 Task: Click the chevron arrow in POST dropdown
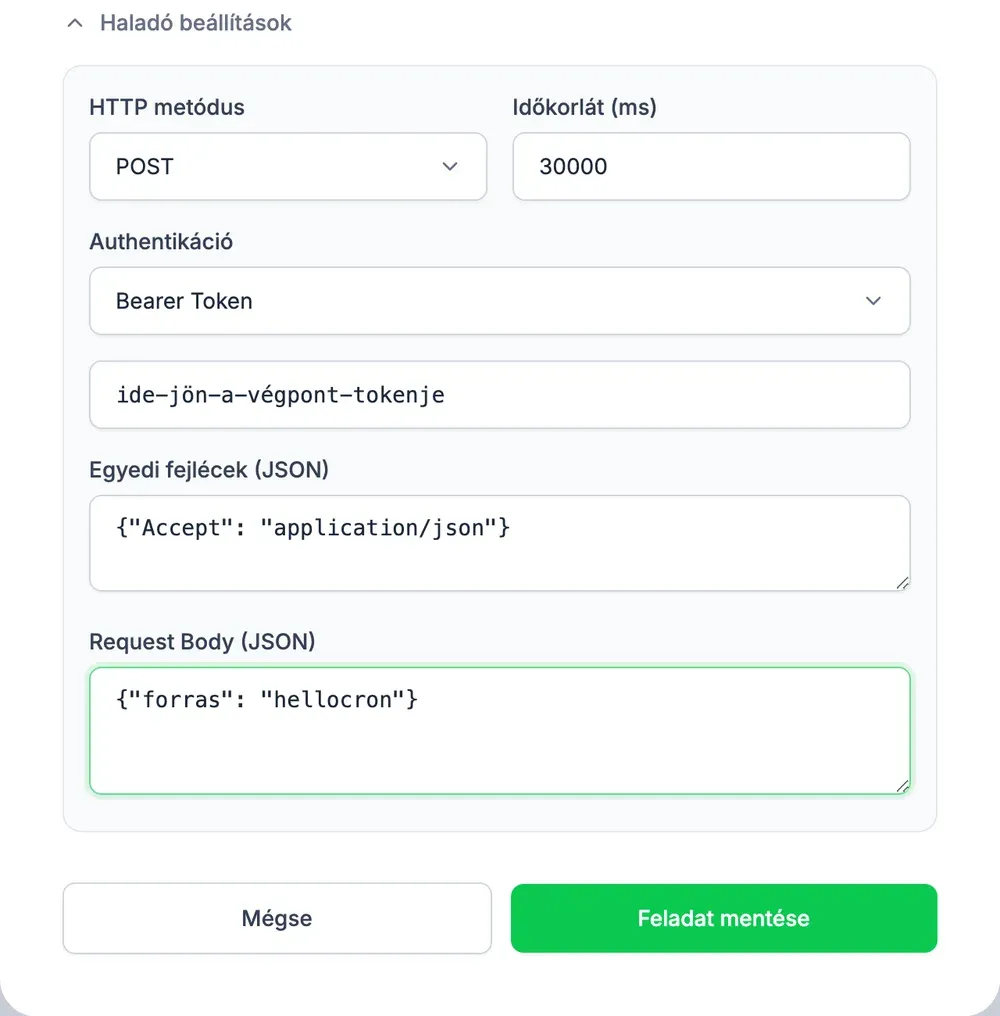click(450, 167)
